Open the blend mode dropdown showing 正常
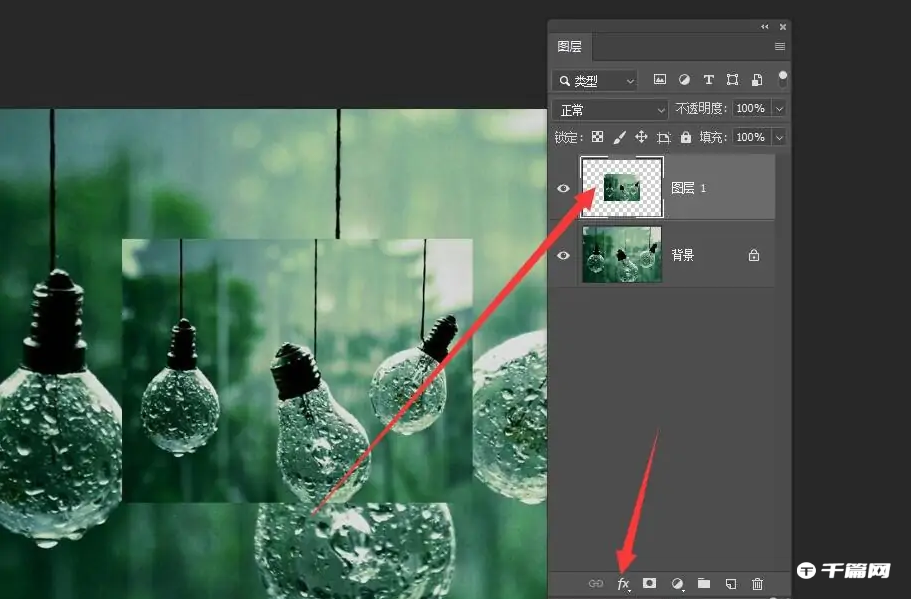Viewport: 911px width, 599px height. coord(609,109)
